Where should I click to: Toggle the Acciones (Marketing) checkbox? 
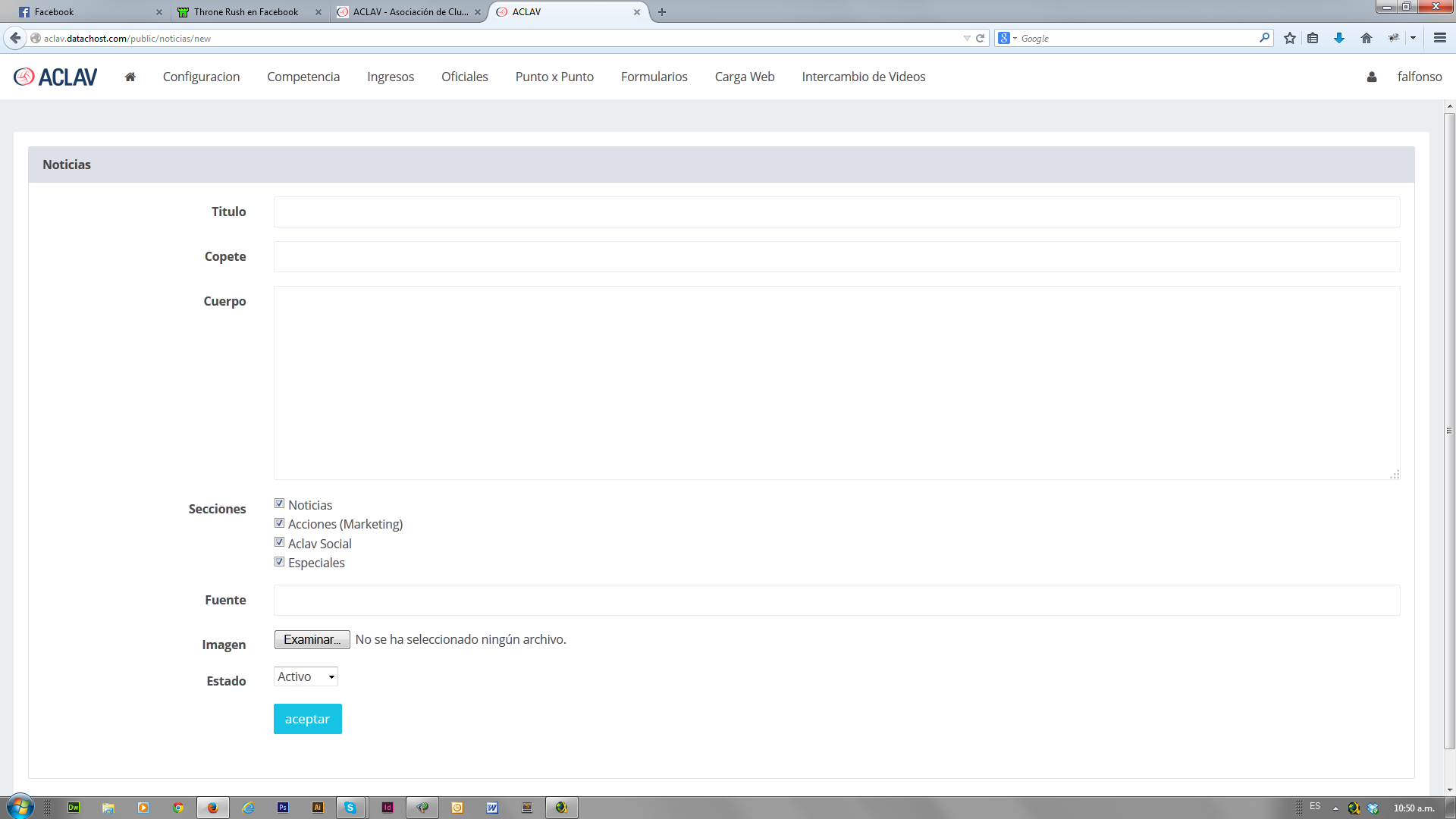pyautogui.click(x=279, y=523)
